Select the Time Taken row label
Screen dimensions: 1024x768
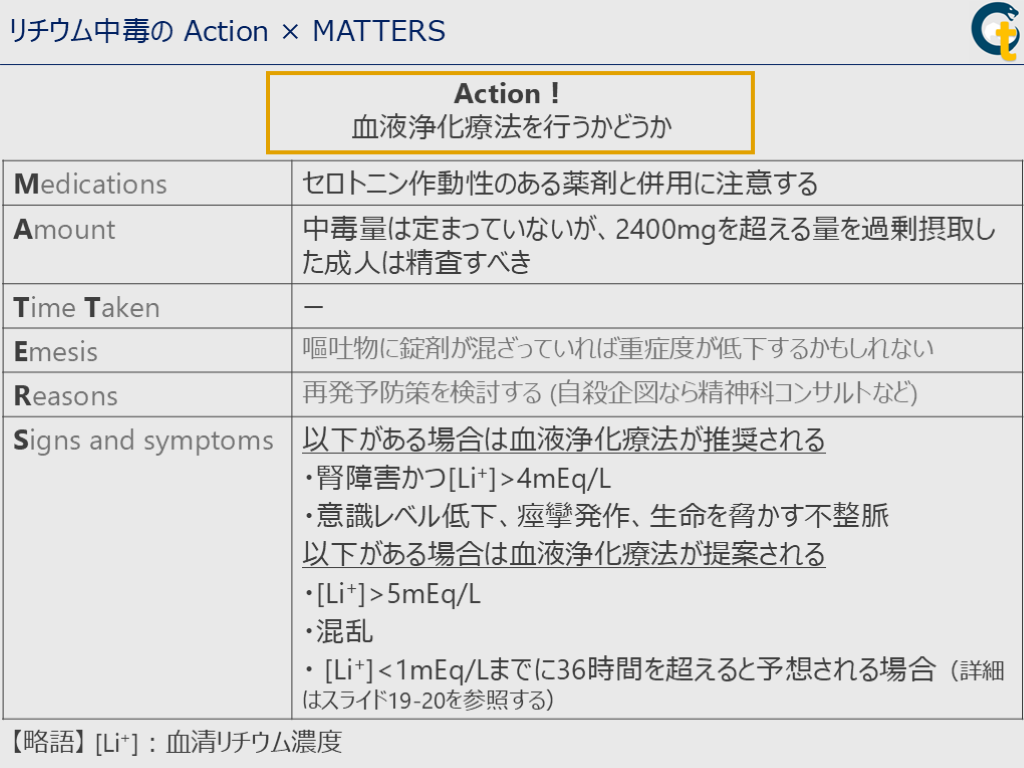pyautogui.click(x=87, y=308)
